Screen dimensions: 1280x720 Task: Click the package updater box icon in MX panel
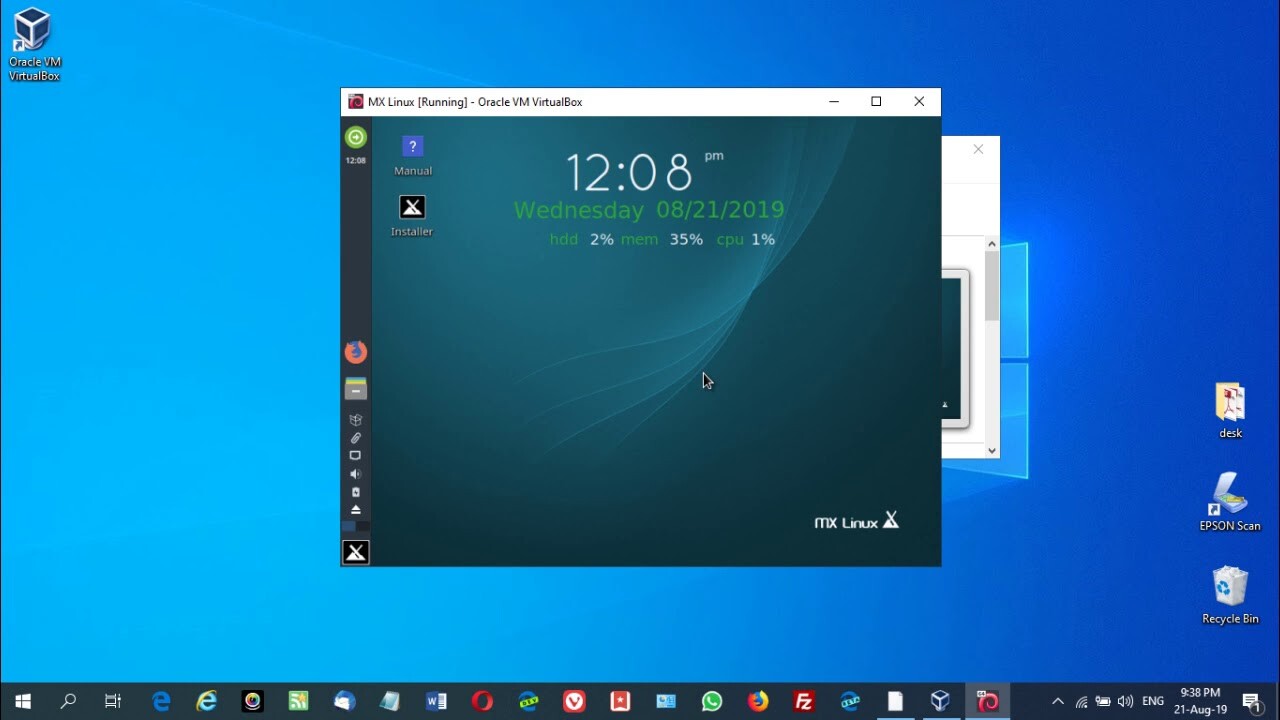point(355,420)
